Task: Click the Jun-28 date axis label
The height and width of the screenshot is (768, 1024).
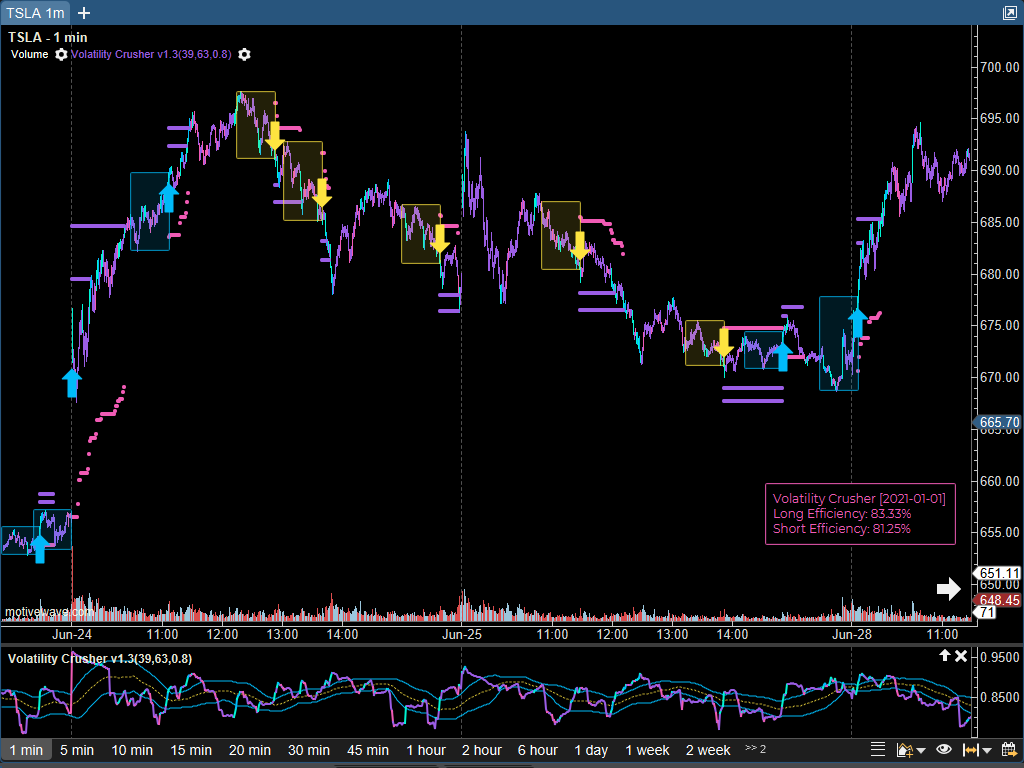Action: 852,634
